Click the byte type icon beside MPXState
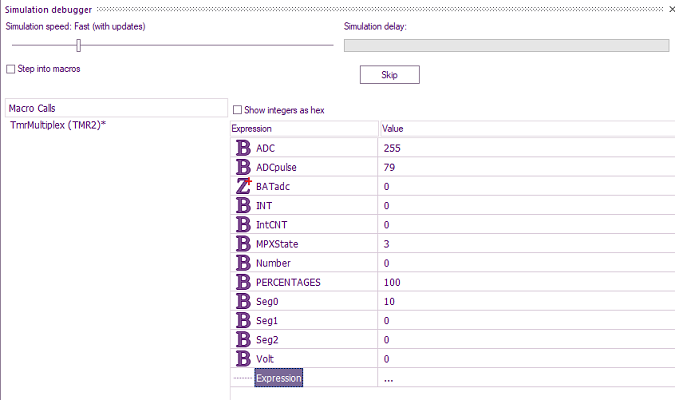This screenshot has width=675, height=400. pos(243,244)
